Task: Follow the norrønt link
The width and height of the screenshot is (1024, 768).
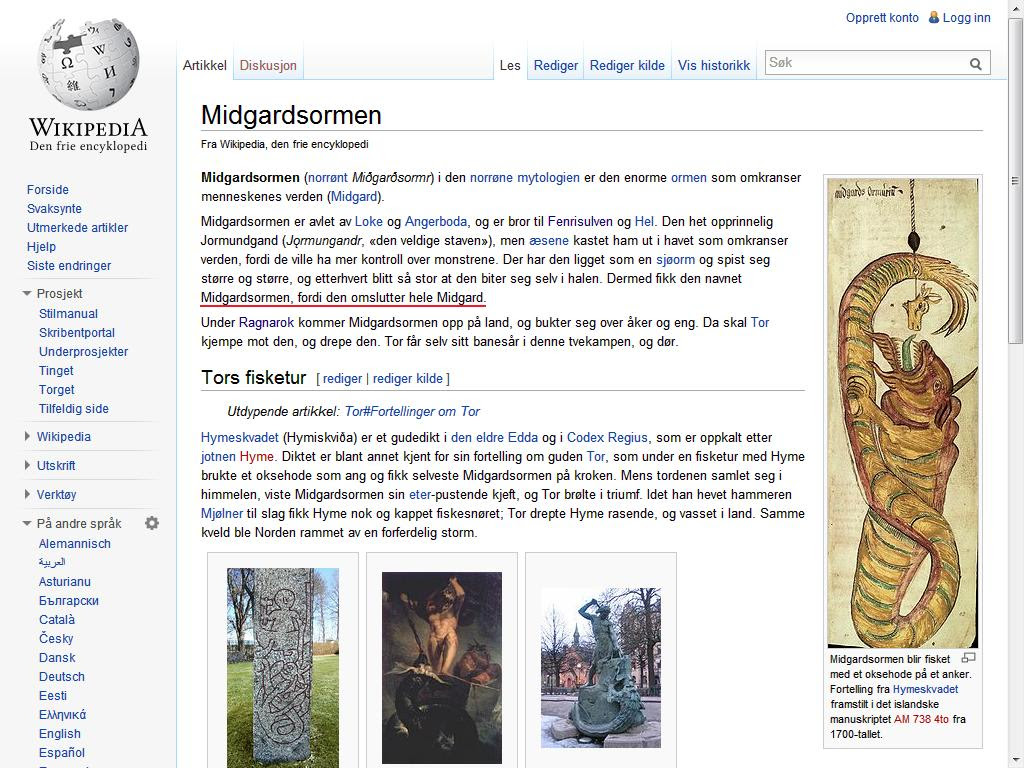Action: (x=328, y=178)
